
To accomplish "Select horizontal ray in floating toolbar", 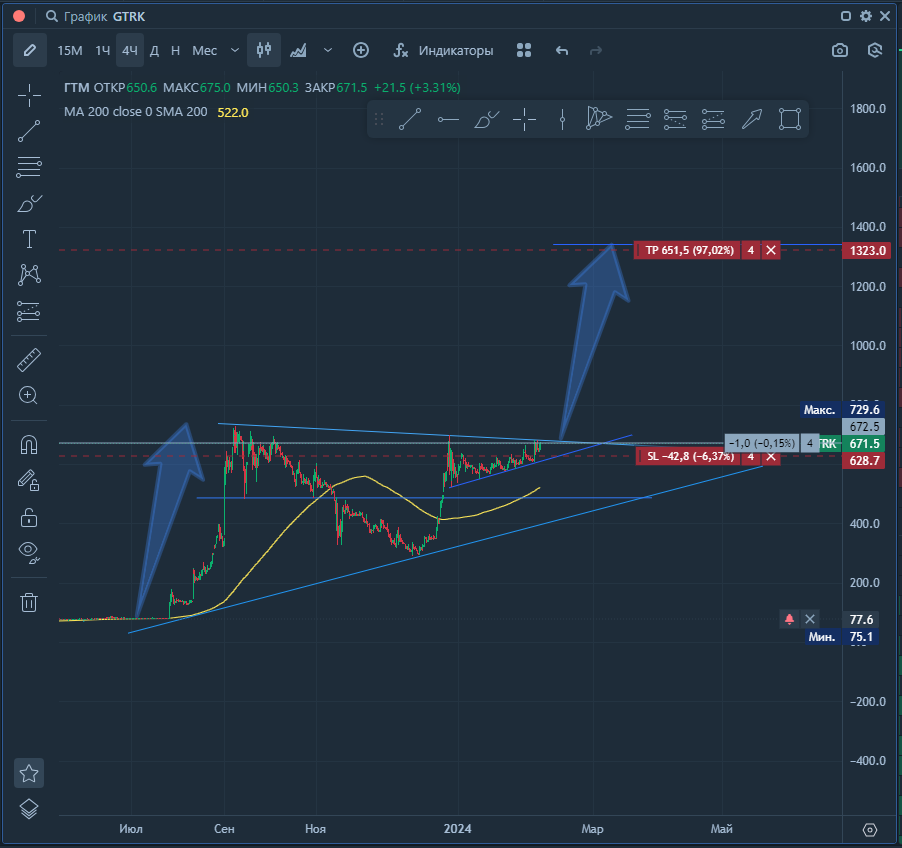I will (x=448, y=119).
